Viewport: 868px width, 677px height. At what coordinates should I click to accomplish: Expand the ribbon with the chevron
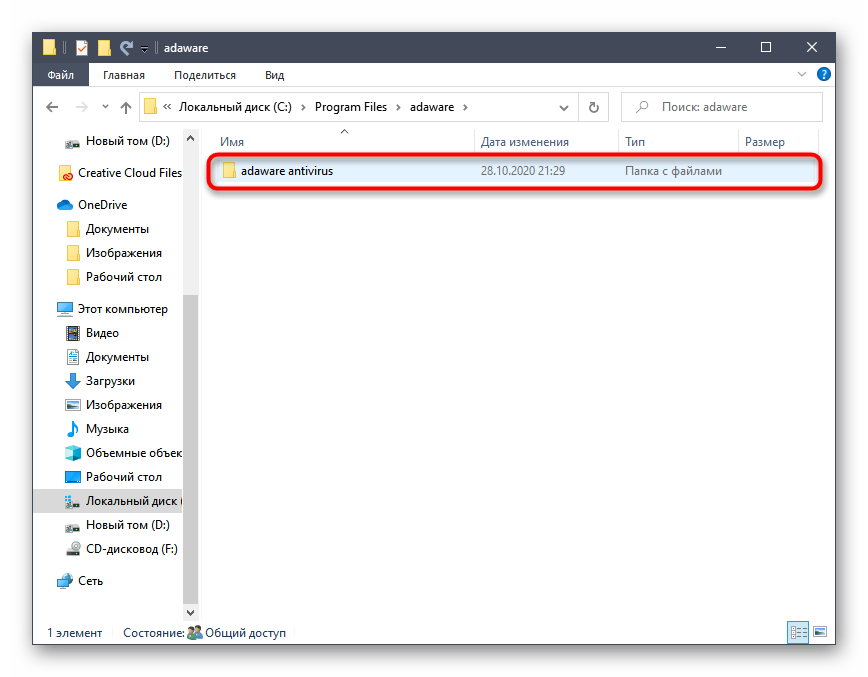(802, 75)
